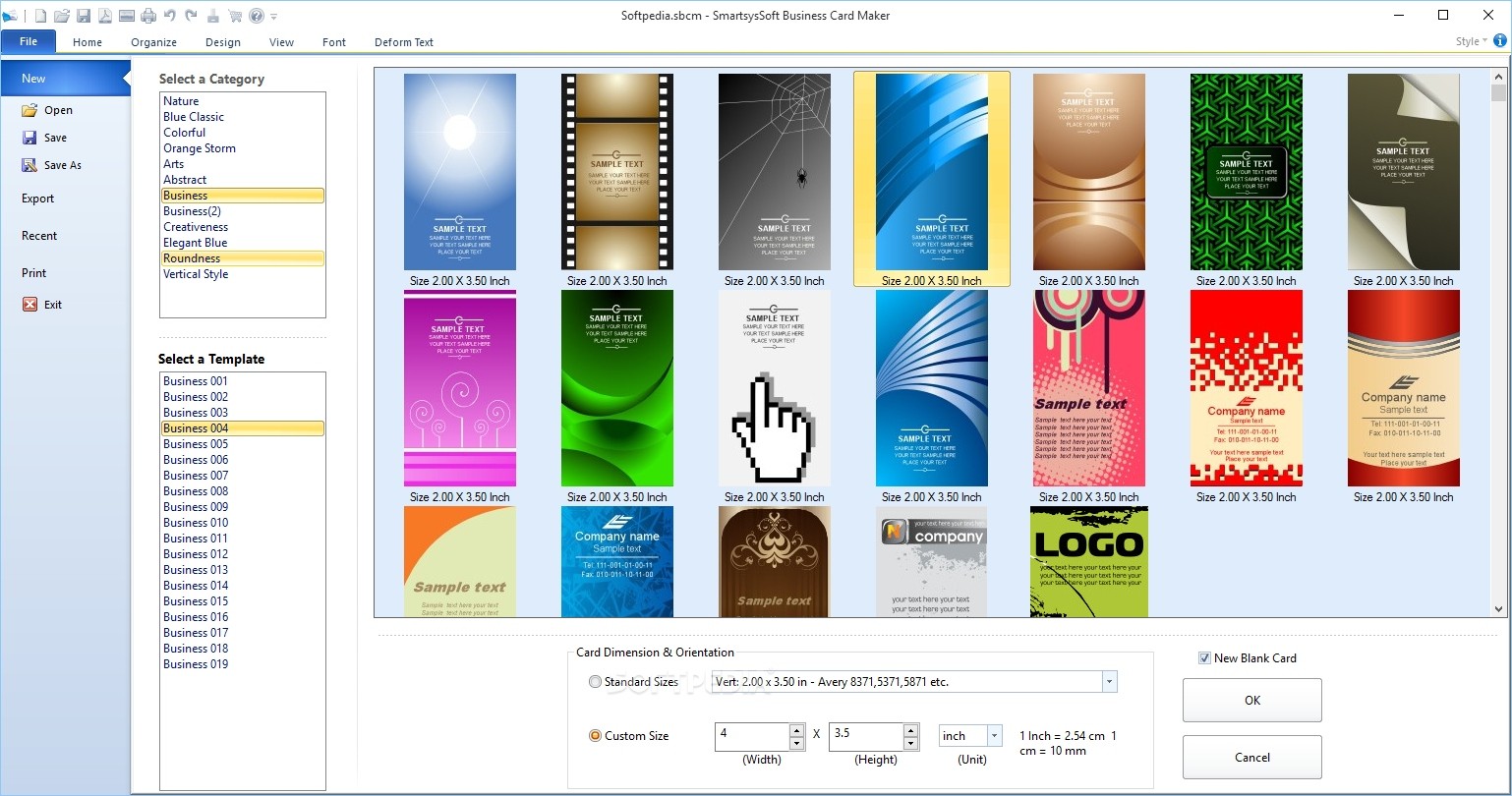The image size is (1512, 796).
Task: Select the Standard Sizes radio button
Action: (x=595, y=681)
